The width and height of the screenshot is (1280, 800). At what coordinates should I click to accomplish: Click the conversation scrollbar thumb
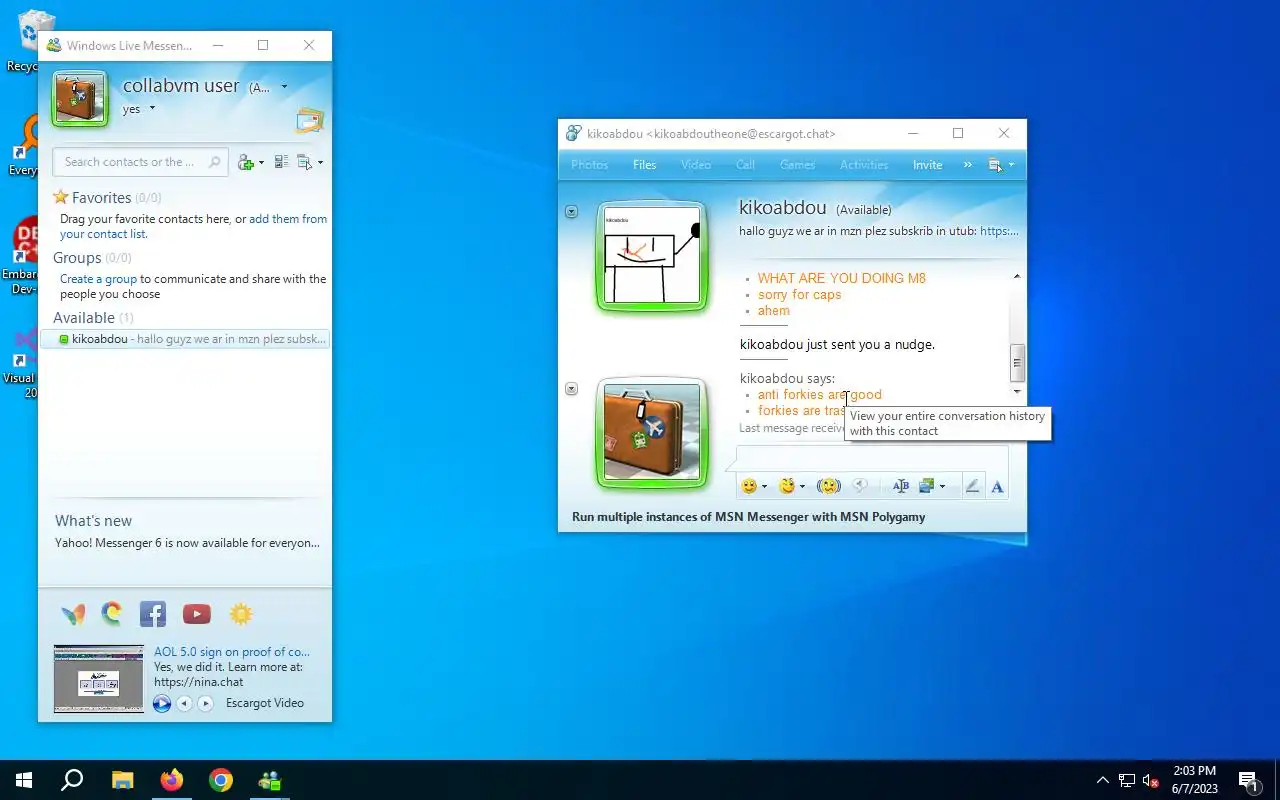[x=1017, y=363]
